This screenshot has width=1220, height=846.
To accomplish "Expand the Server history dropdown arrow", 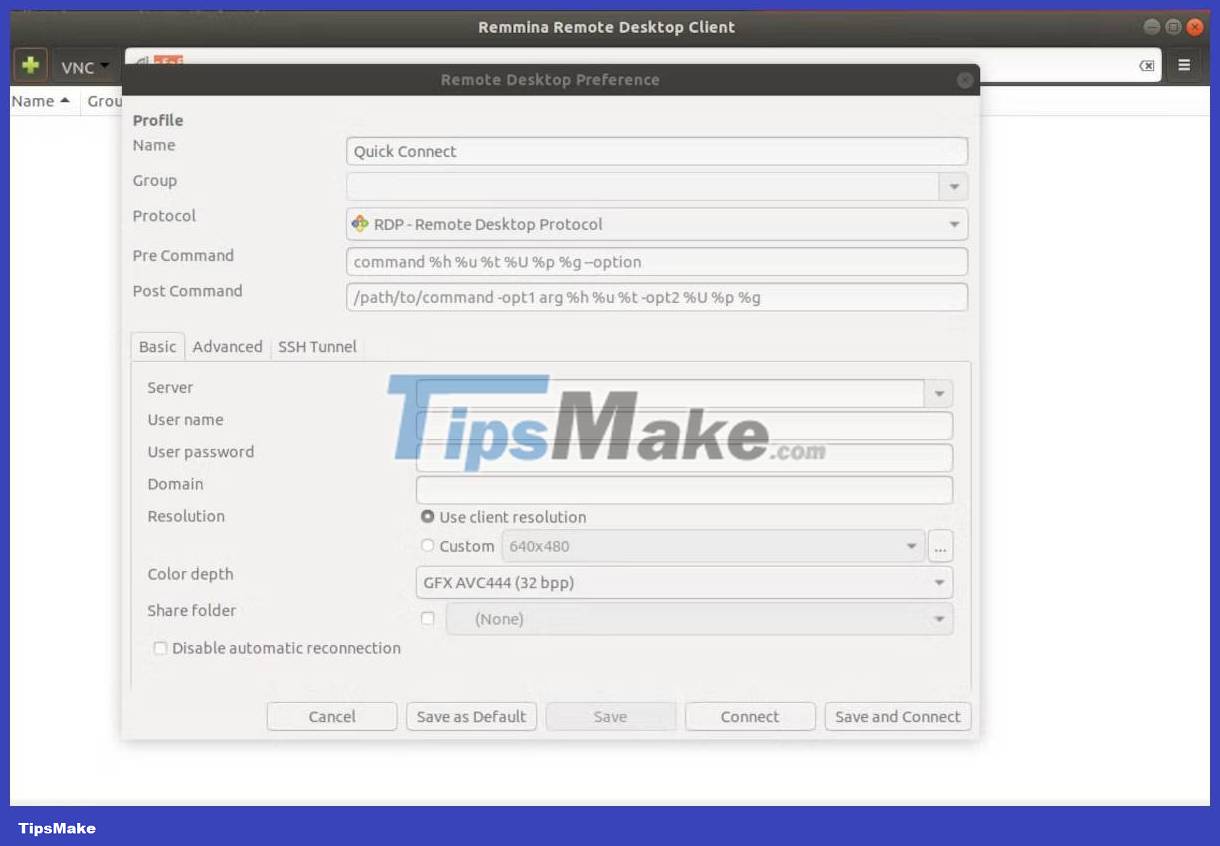I will [x=939, y=394].
